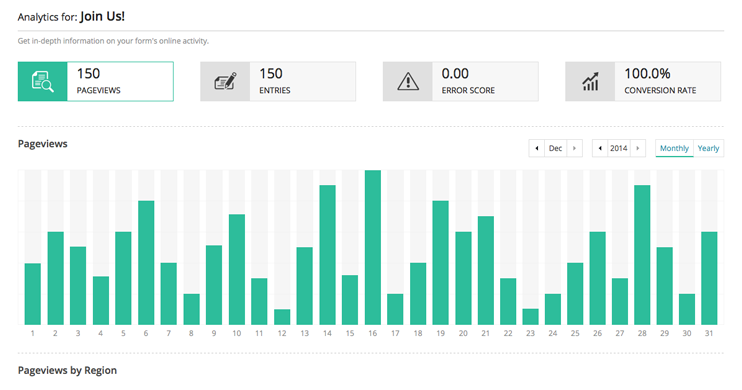Click the pageviews bar for day 13

pos(305,286)
